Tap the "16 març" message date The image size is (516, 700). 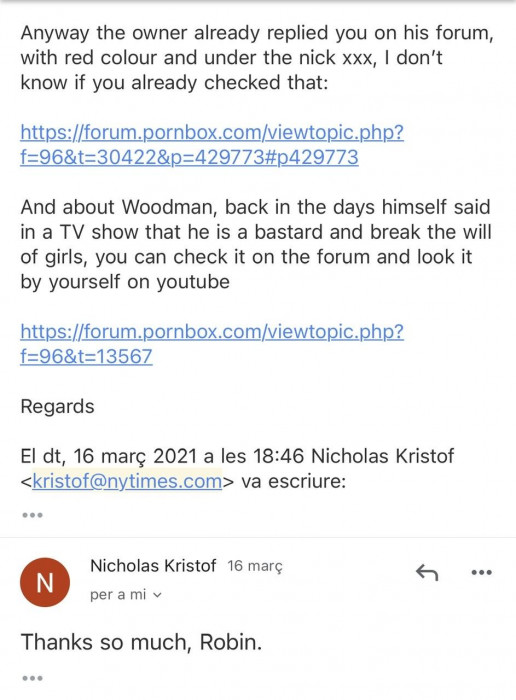coord(255,566)
